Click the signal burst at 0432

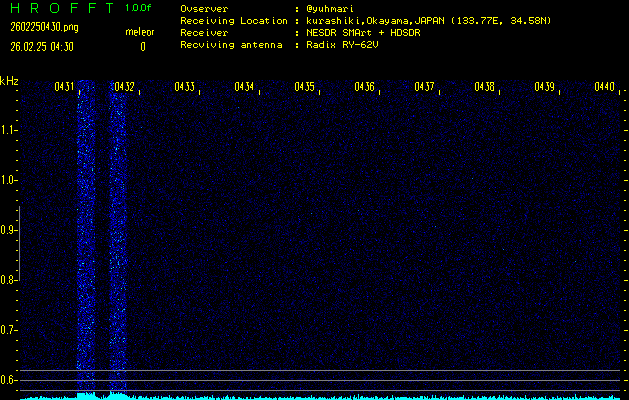tap(118, 240)
